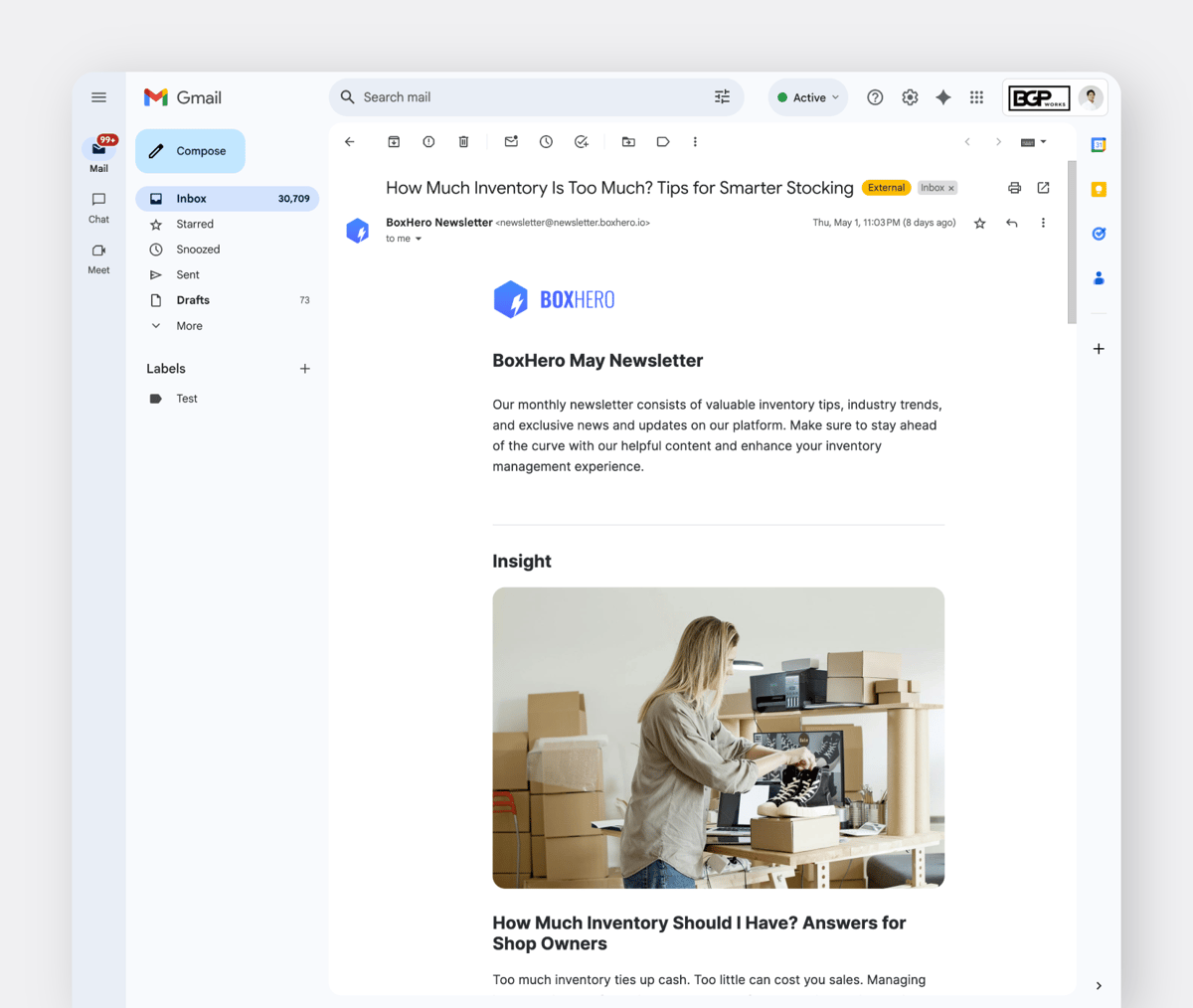Click the External tag
This screenshot has height=1008, width=1193.
[886, 188]
